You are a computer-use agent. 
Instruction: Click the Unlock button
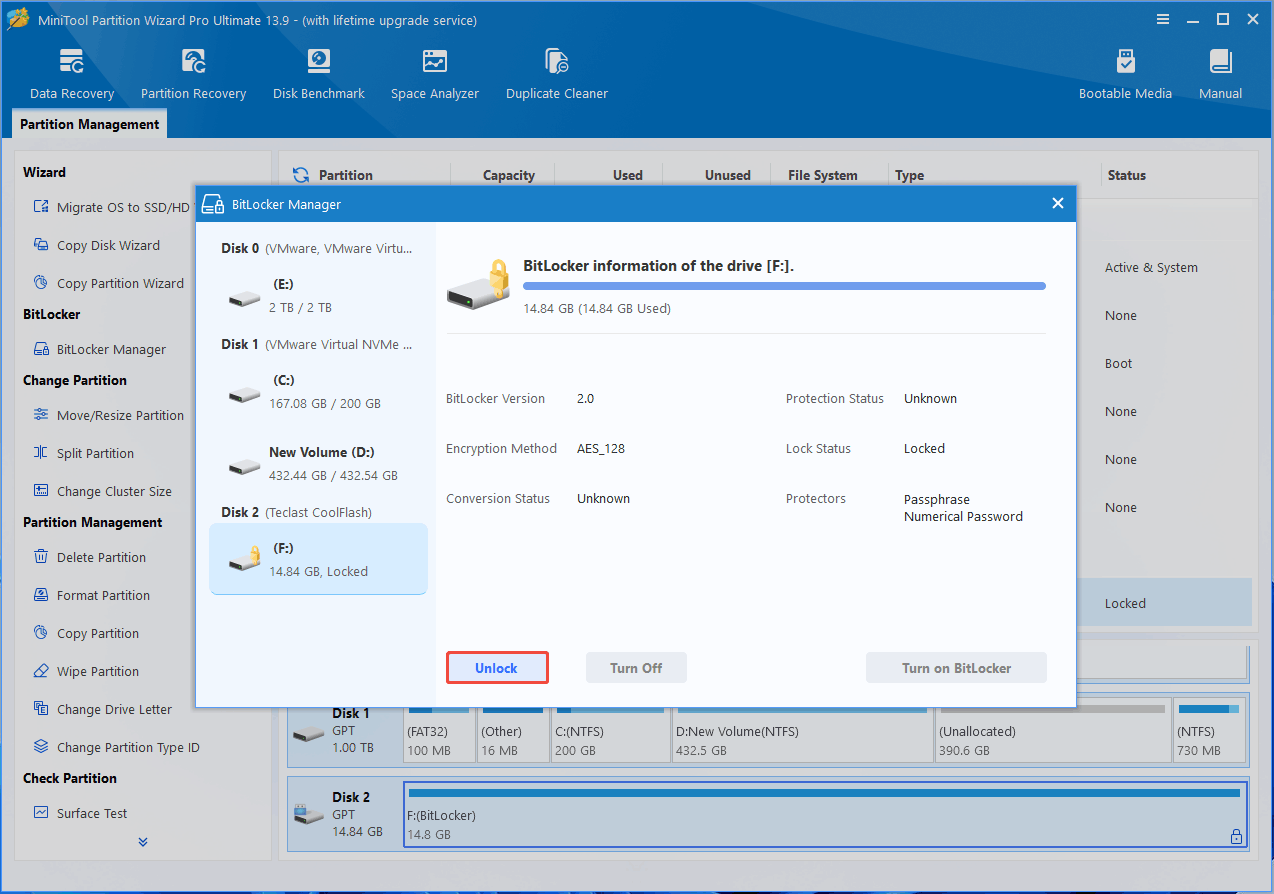497,668
